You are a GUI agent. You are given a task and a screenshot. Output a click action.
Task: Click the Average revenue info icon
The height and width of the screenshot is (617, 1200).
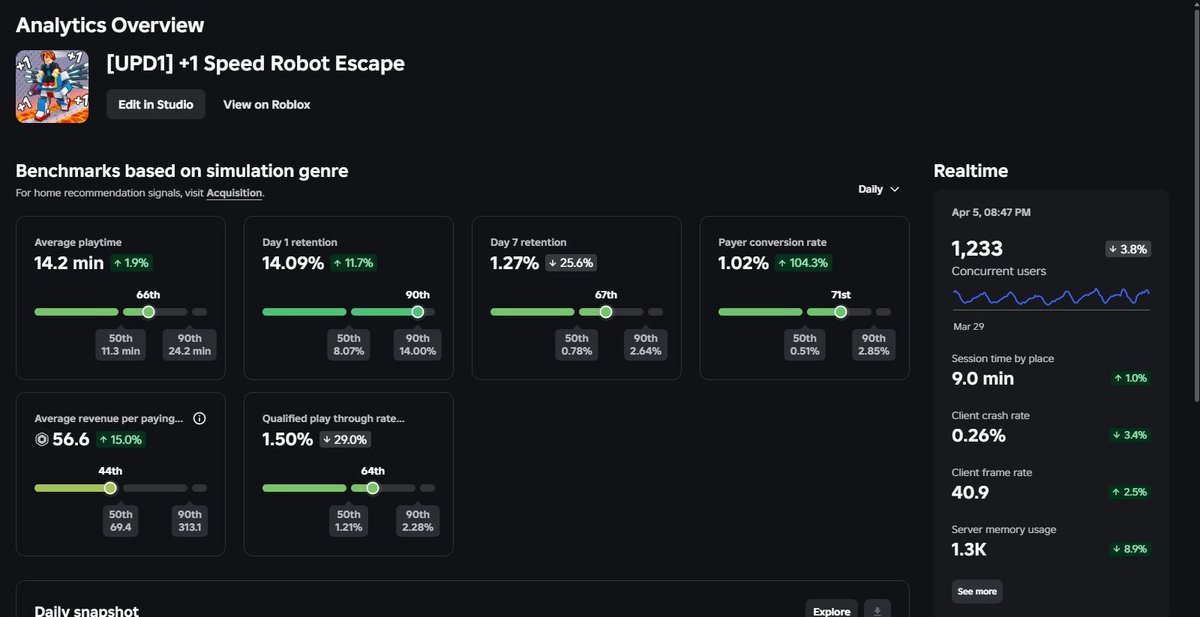[199, 419]
